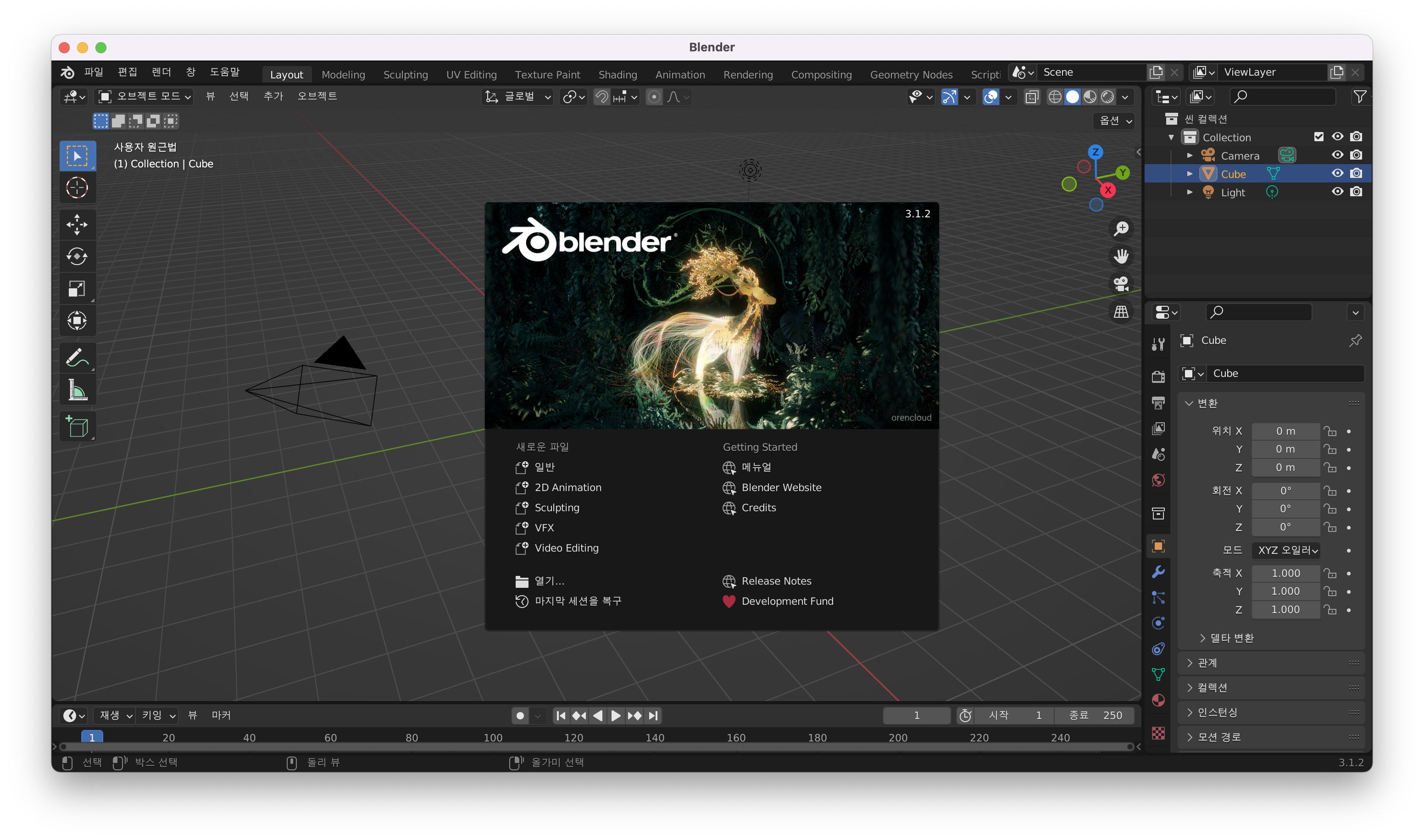Hide the Cube eye icon
Screen dimensions: 1424x840
[x=1337, y=173]
